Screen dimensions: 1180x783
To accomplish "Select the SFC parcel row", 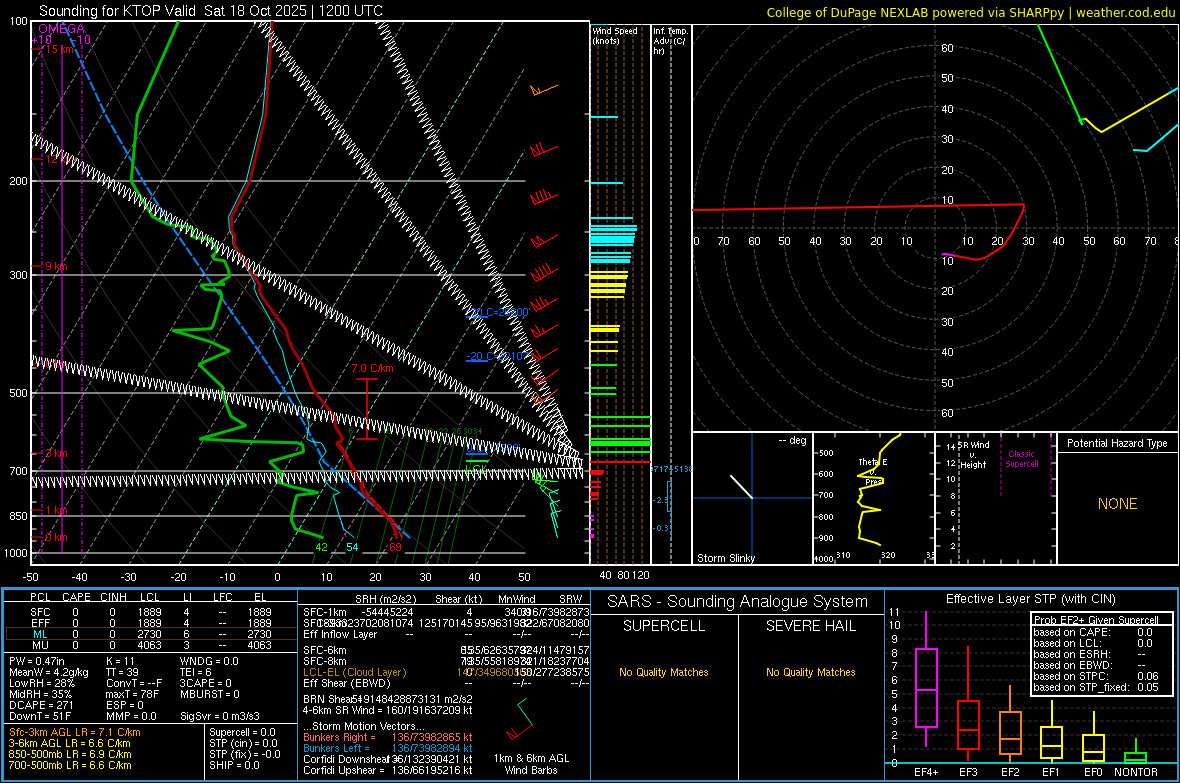I will point(151,612).
